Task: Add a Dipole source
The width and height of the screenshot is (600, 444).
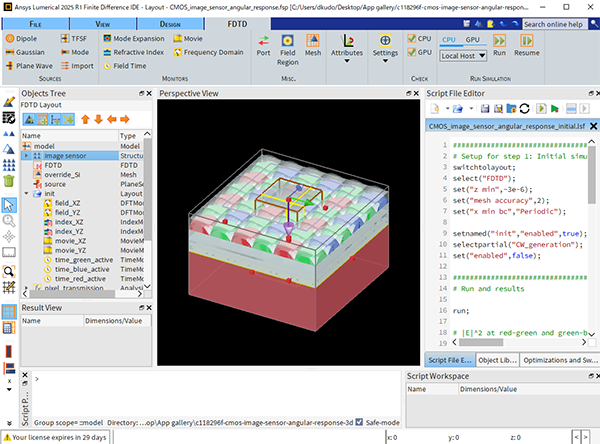Action: pos(21,39)
